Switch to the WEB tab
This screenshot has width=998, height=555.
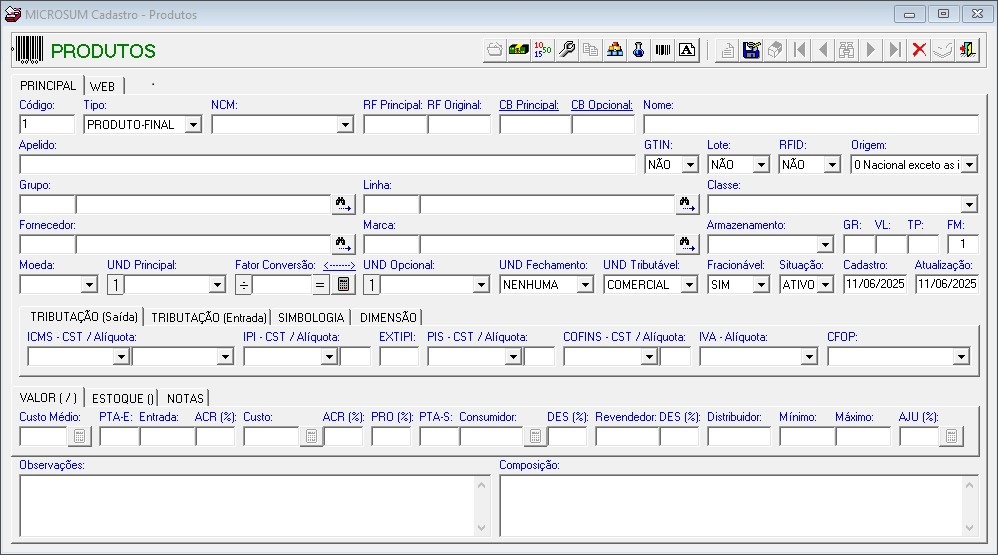tap(102, 86)
